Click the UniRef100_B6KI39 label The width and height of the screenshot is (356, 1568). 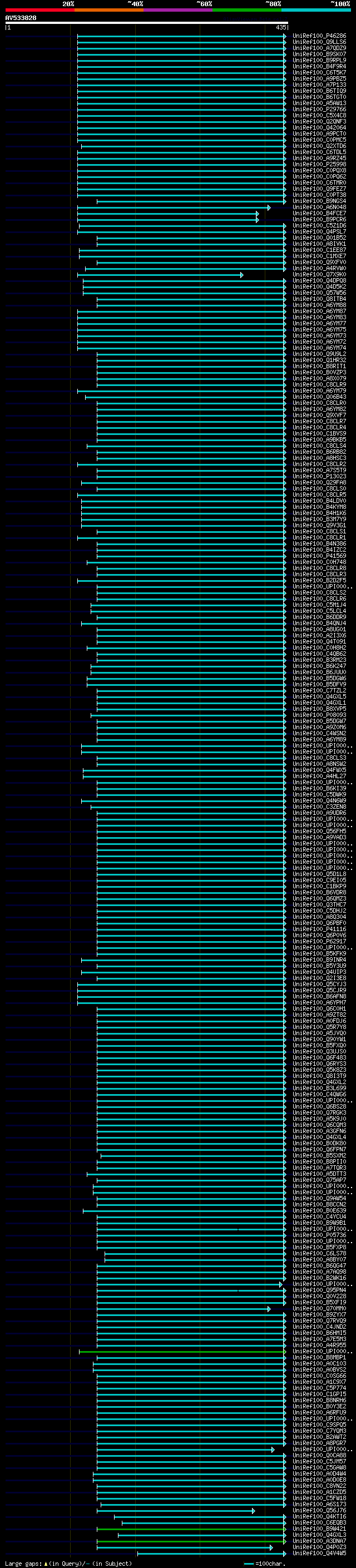click(319, 789)
